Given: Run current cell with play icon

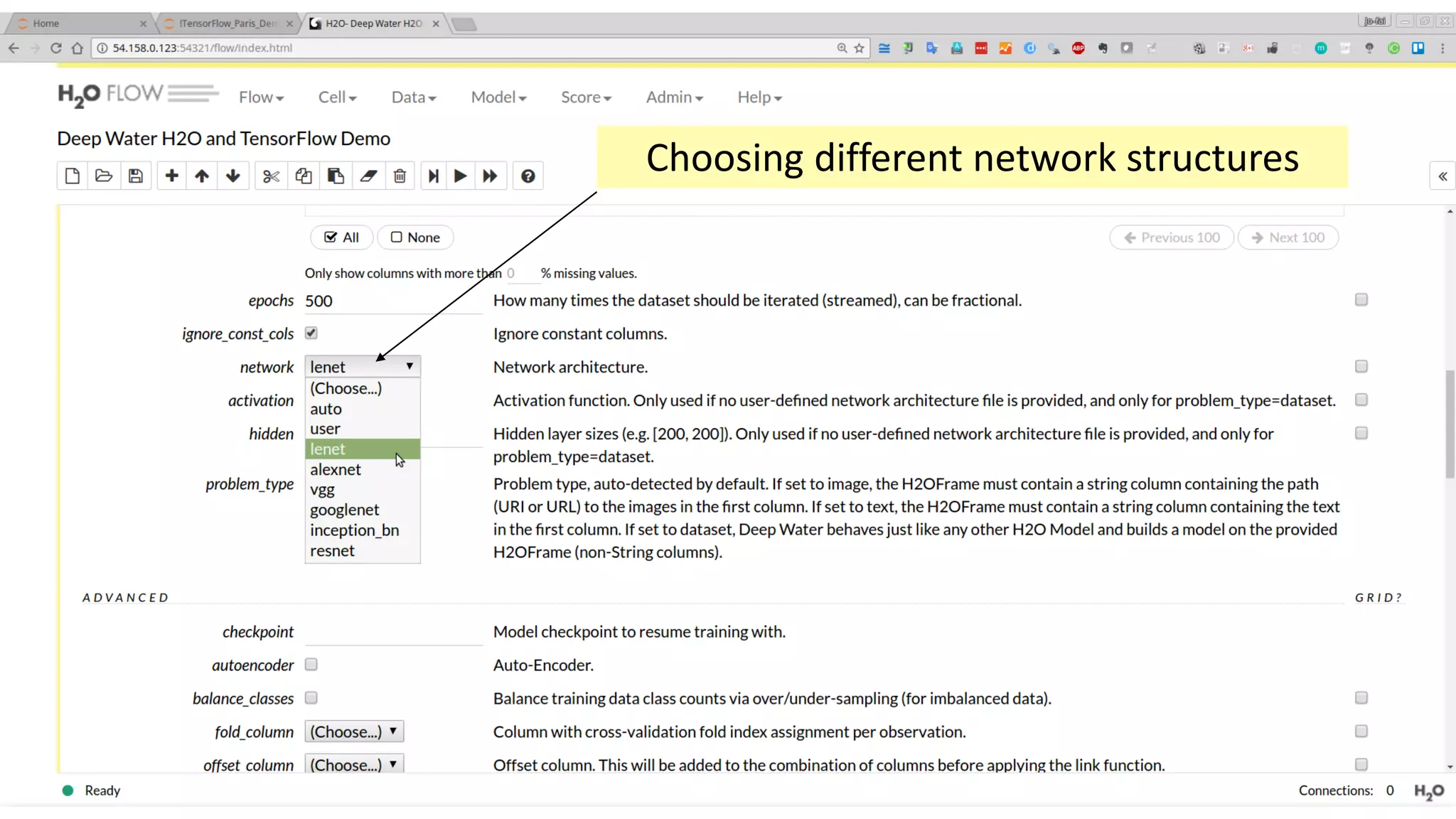Looking at the screenshot, I should (460, 176).
